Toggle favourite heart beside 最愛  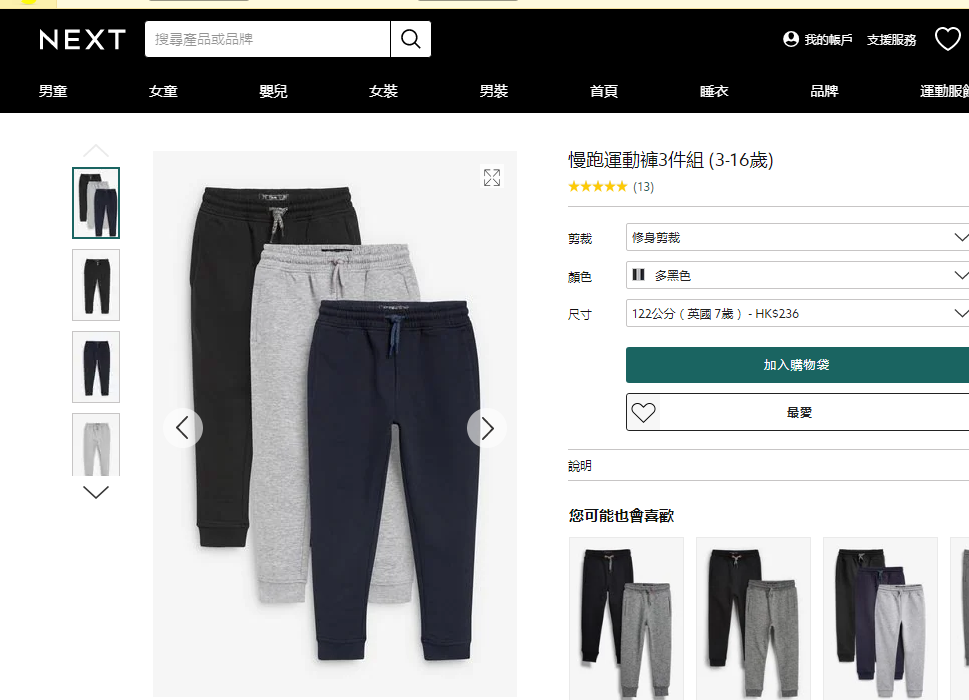pyautogui.click(x=643, y=412)
